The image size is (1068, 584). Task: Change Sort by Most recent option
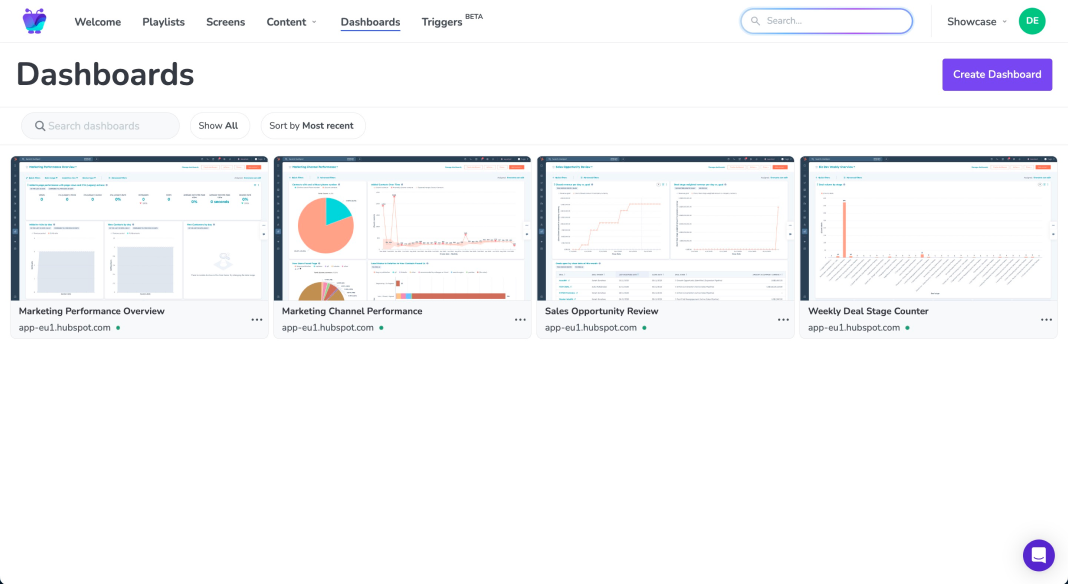tap(312, 125)
